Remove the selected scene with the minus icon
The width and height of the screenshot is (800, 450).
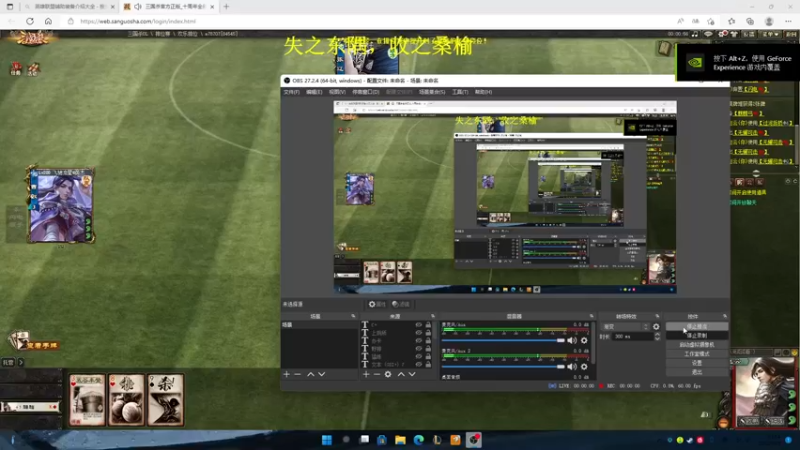297,374
